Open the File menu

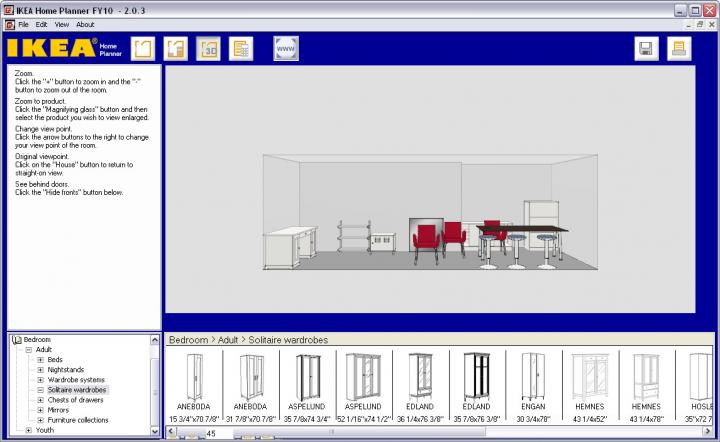tap(23, 24)
